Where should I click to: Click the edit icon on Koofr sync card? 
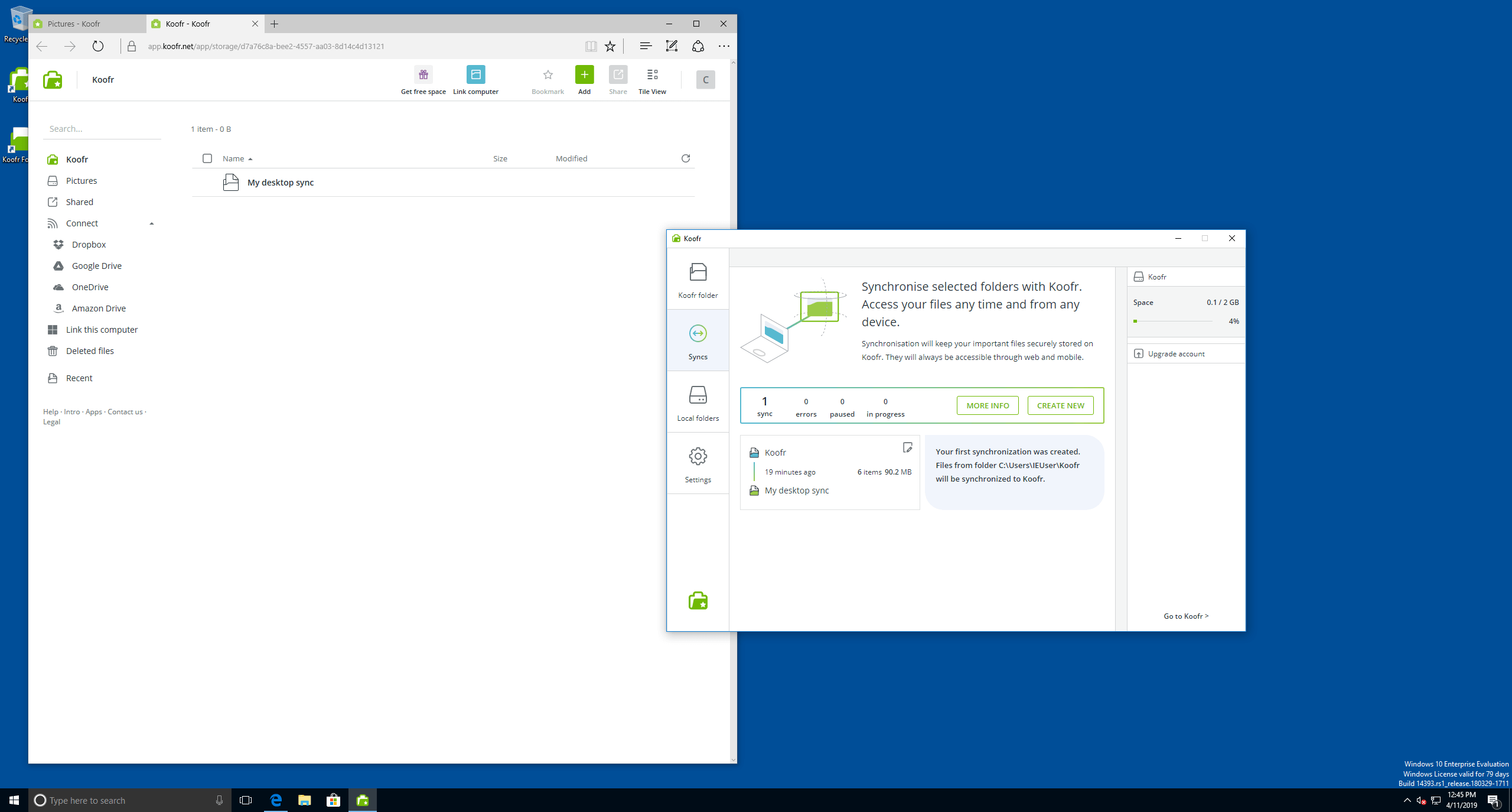(x=907, y=447)
